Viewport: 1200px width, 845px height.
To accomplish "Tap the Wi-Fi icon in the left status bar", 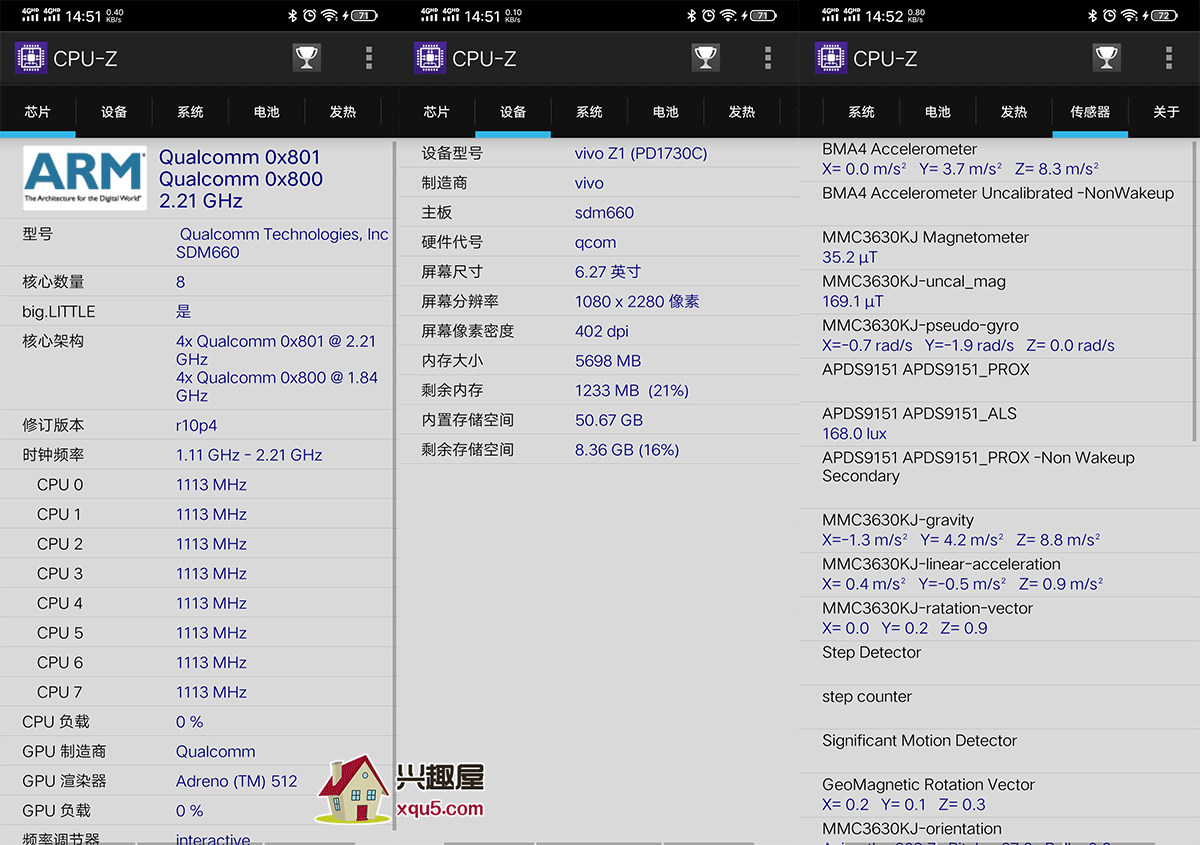I will tap(330, 15).
